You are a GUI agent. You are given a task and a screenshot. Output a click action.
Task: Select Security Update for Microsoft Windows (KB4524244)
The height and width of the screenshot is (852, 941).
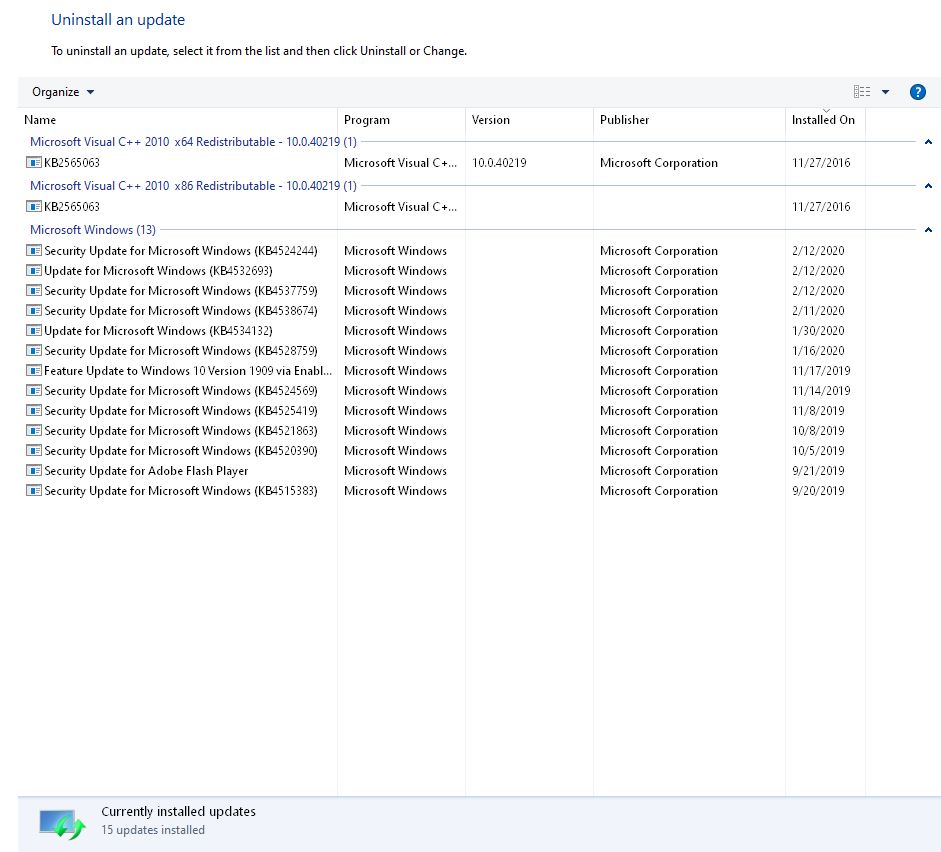point(181,251)
